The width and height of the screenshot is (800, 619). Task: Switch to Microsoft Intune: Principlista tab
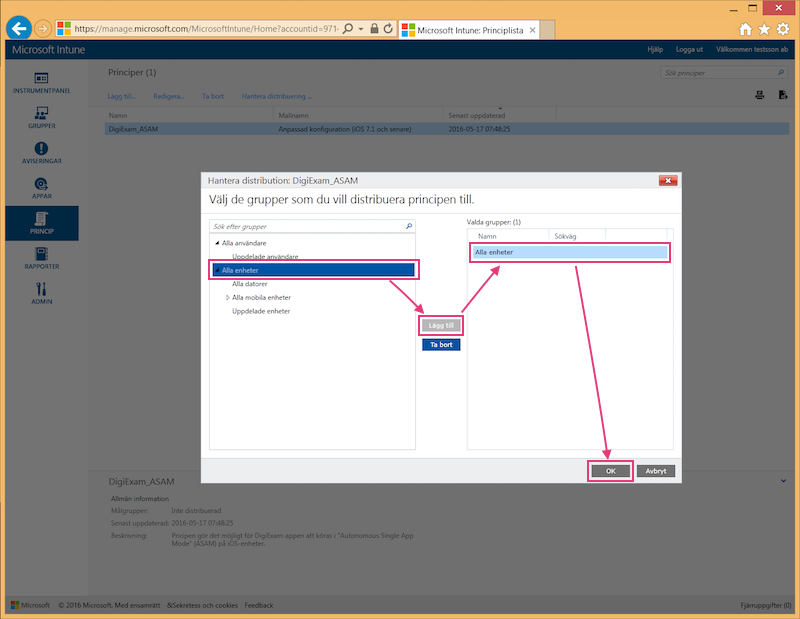(x=469, y=30)
